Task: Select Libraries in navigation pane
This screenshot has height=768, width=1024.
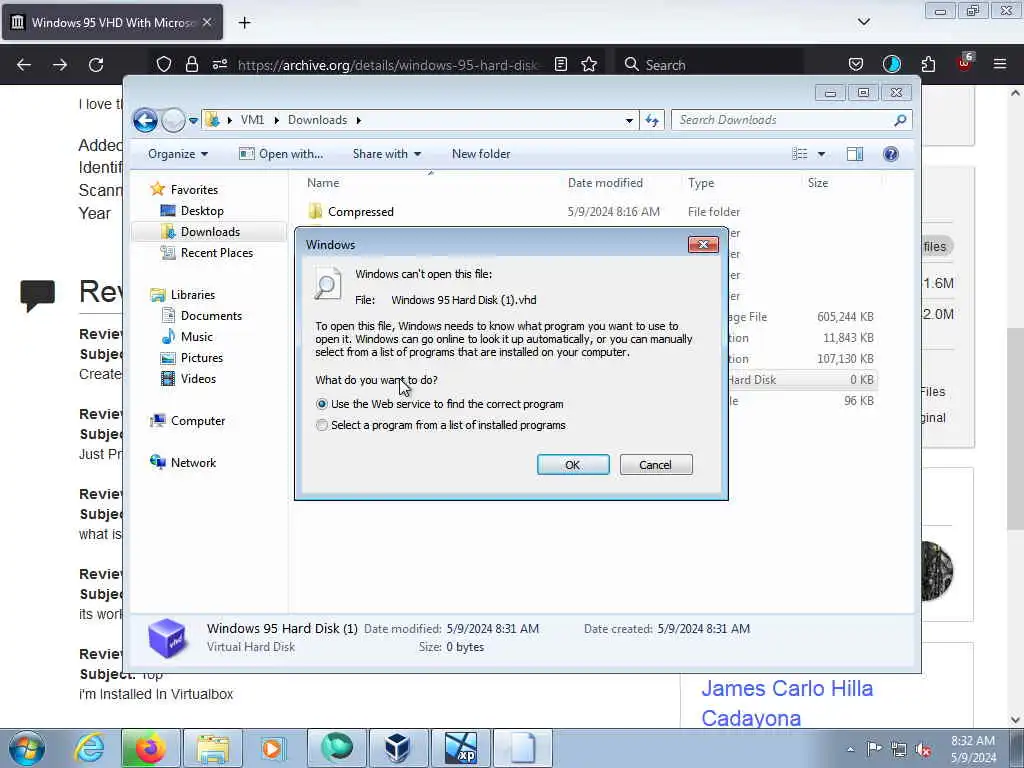Action: point(193,295)
